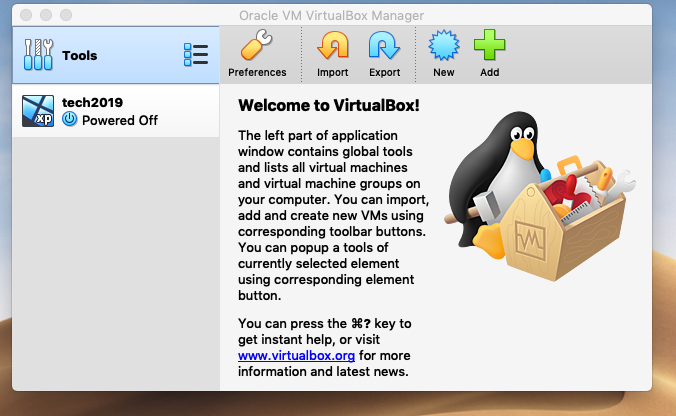The width and height of the screenshot is (676, 416).
Task: Click the New label text
Action: coord(444,72)
